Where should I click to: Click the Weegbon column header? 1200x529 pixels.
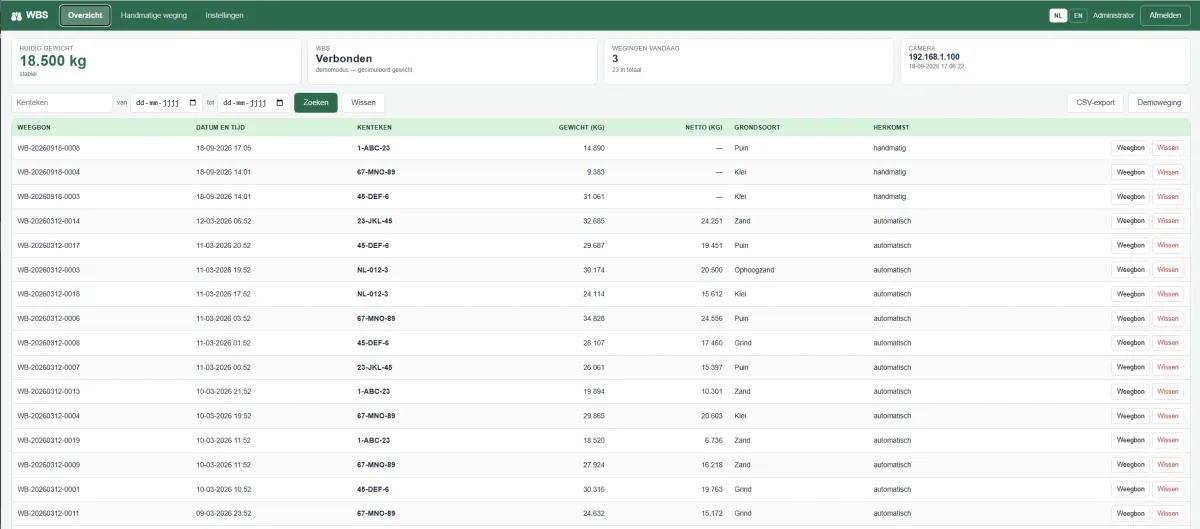point(34,128)
